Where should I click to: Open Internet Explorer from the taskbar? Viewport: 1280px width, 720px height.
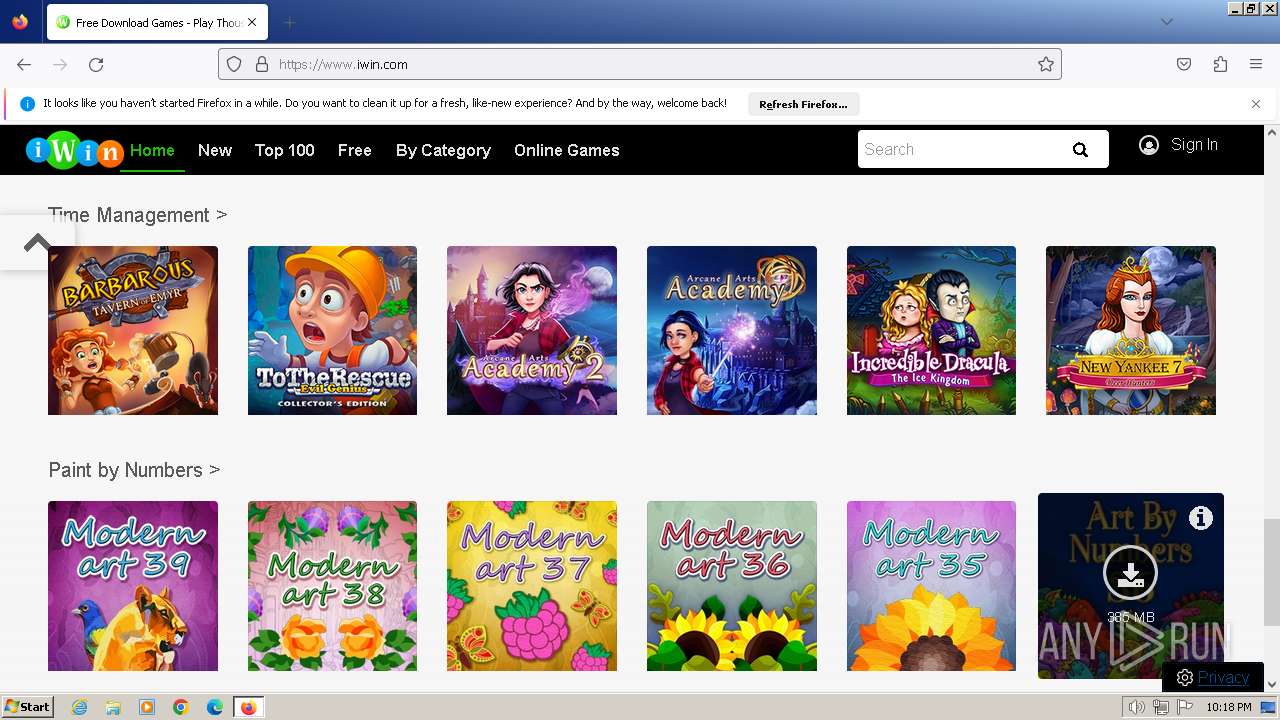pyautogui.click(x=80, y=707)
